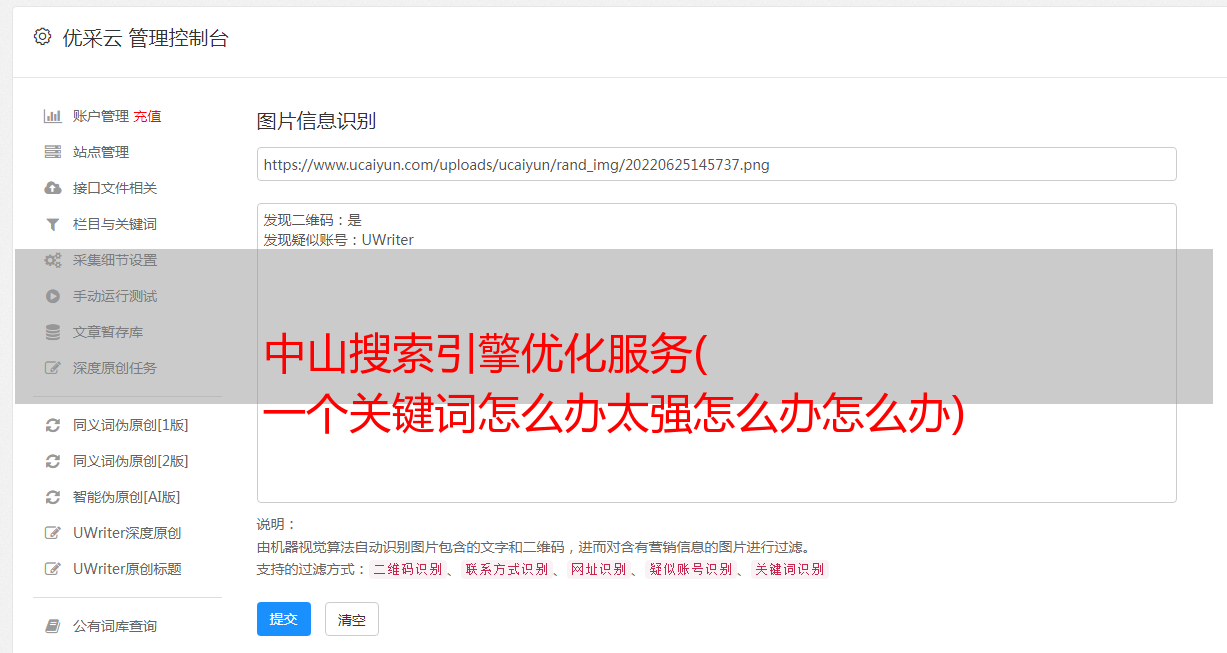Click the edit icon beside UWriter深度原创
The height and width of the screenshot is (653, 1227).
[x=53, y=533]
